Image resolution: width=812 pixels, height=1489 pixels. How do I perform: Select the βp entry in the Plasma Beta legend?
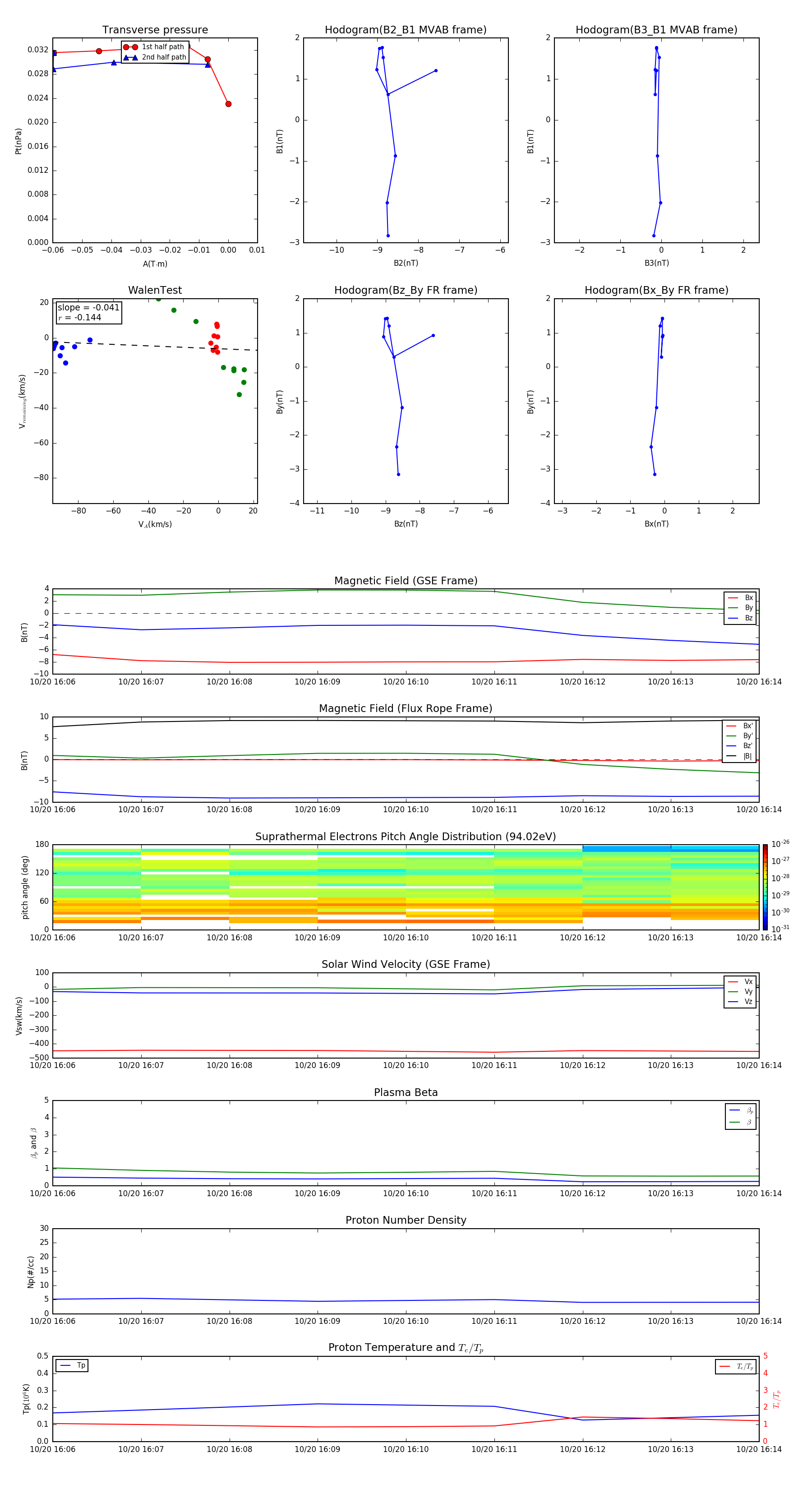(x=741, y=1110)
